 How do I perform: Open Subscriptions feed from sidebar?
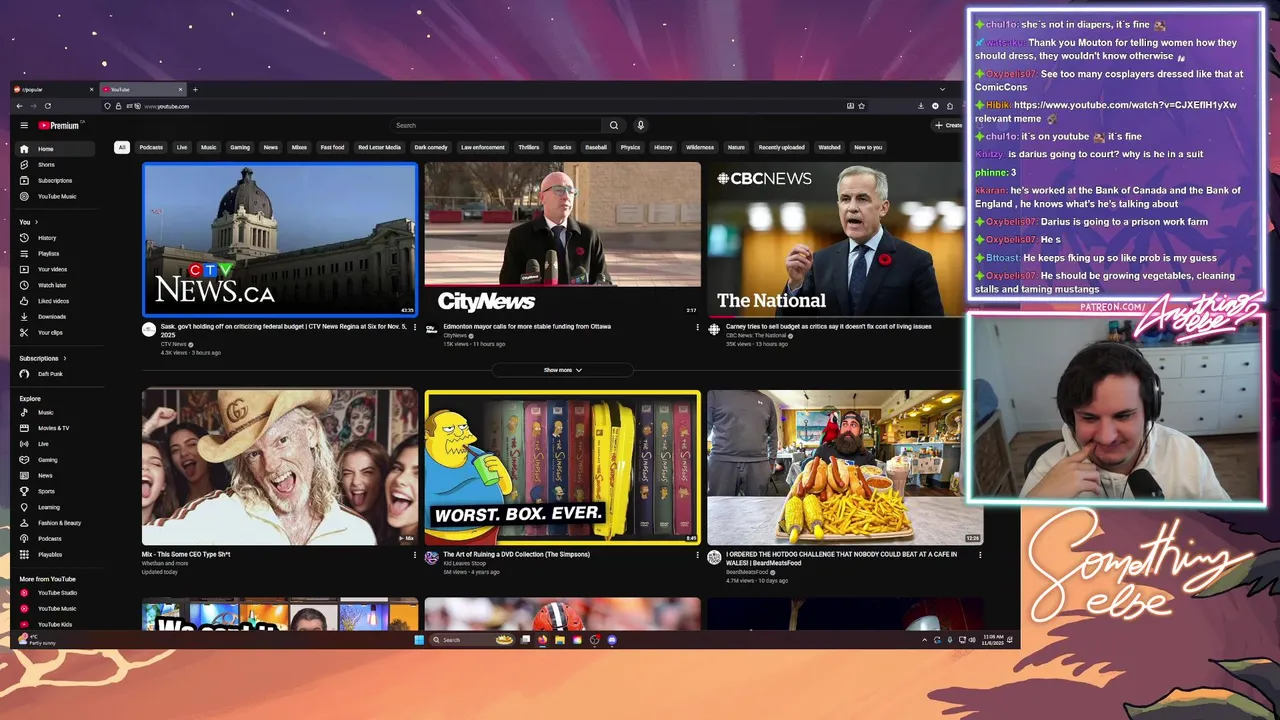pyautogui.click(x=55, y=181)
